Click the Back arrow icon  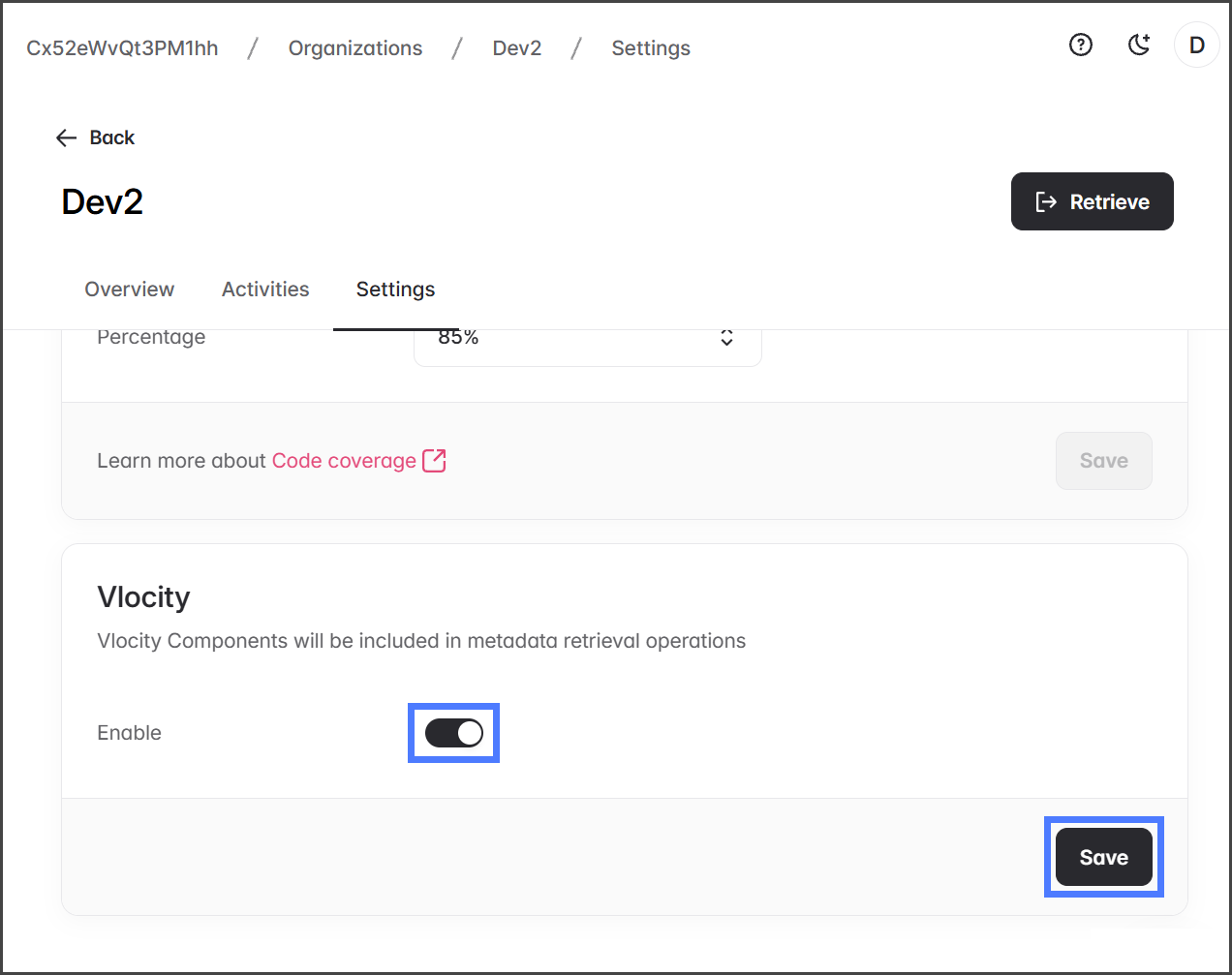66,137
